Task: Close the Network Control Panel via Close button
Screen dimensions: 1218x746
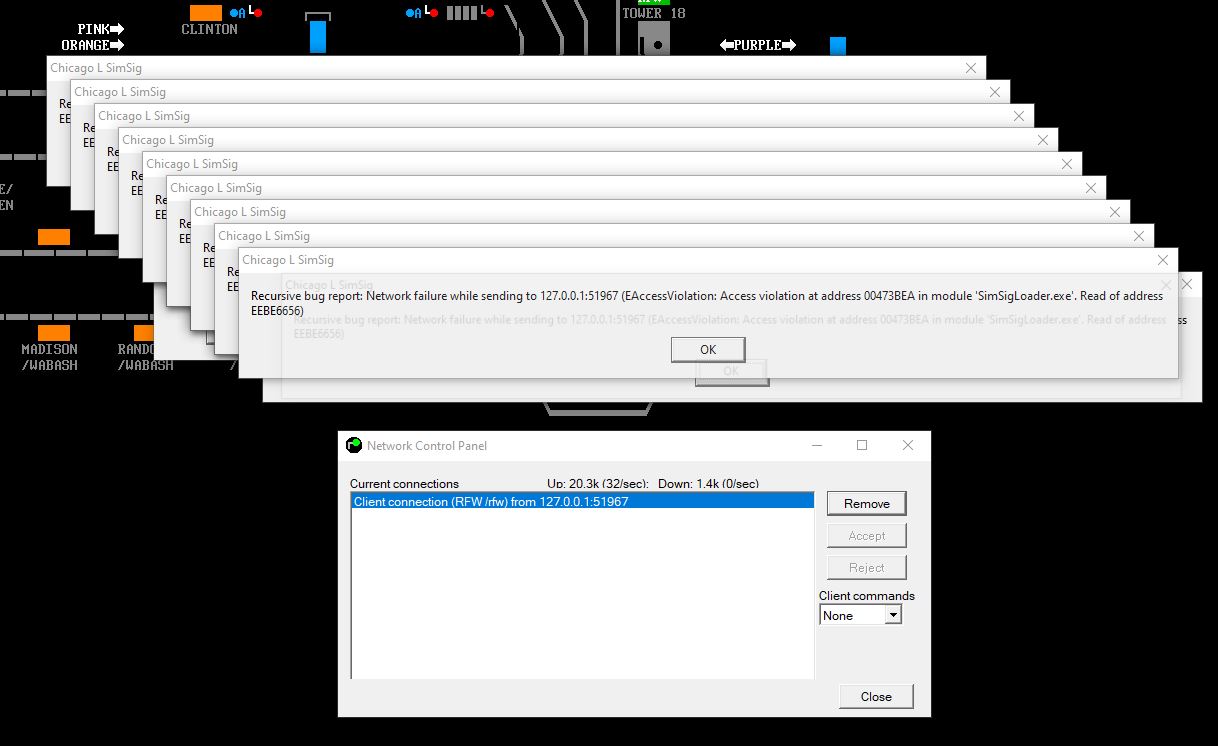Action: click(876, 697)
